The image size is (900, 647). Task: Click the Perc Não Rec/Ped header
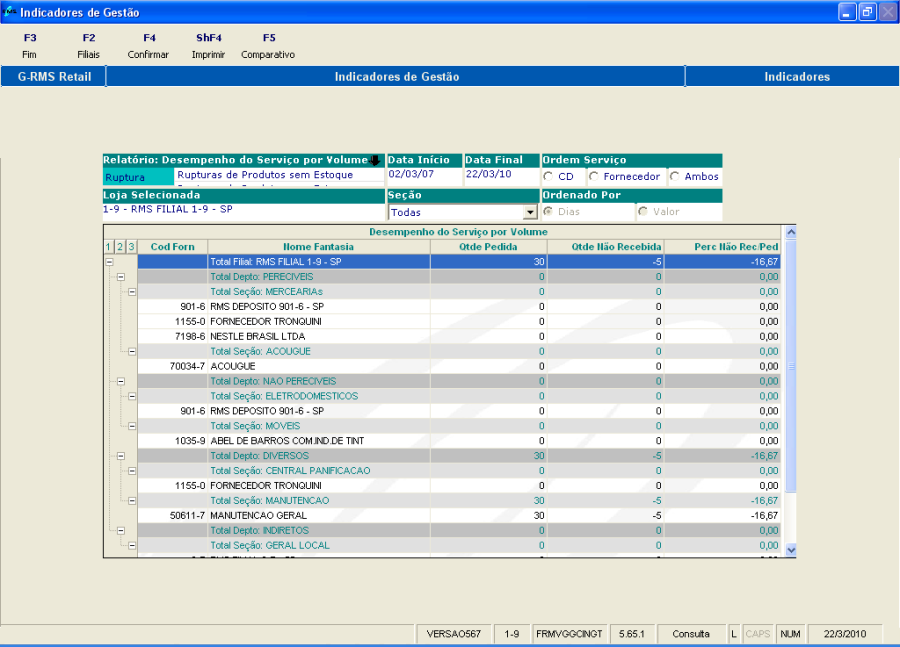tap(723, 247)
